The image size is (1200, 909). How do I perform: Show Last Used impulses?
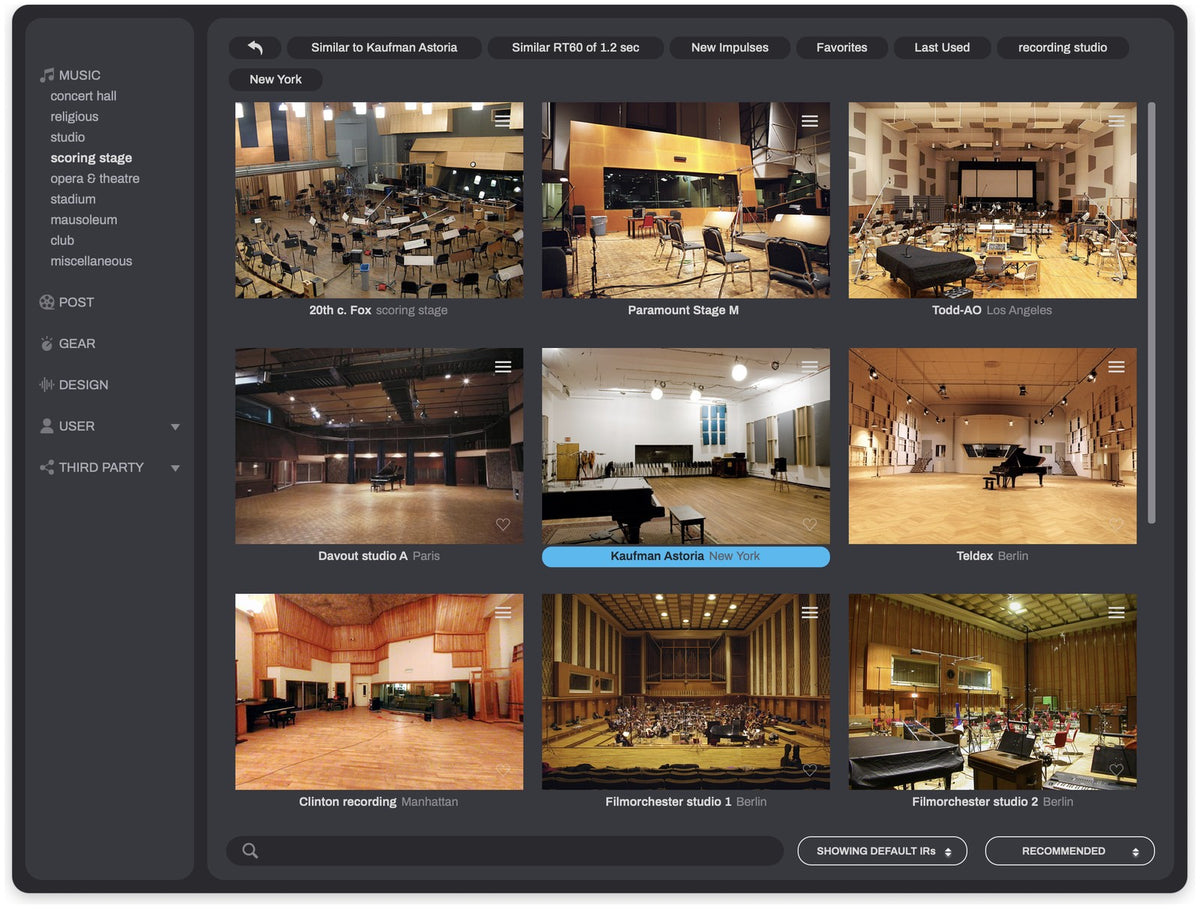coord(942,48)
